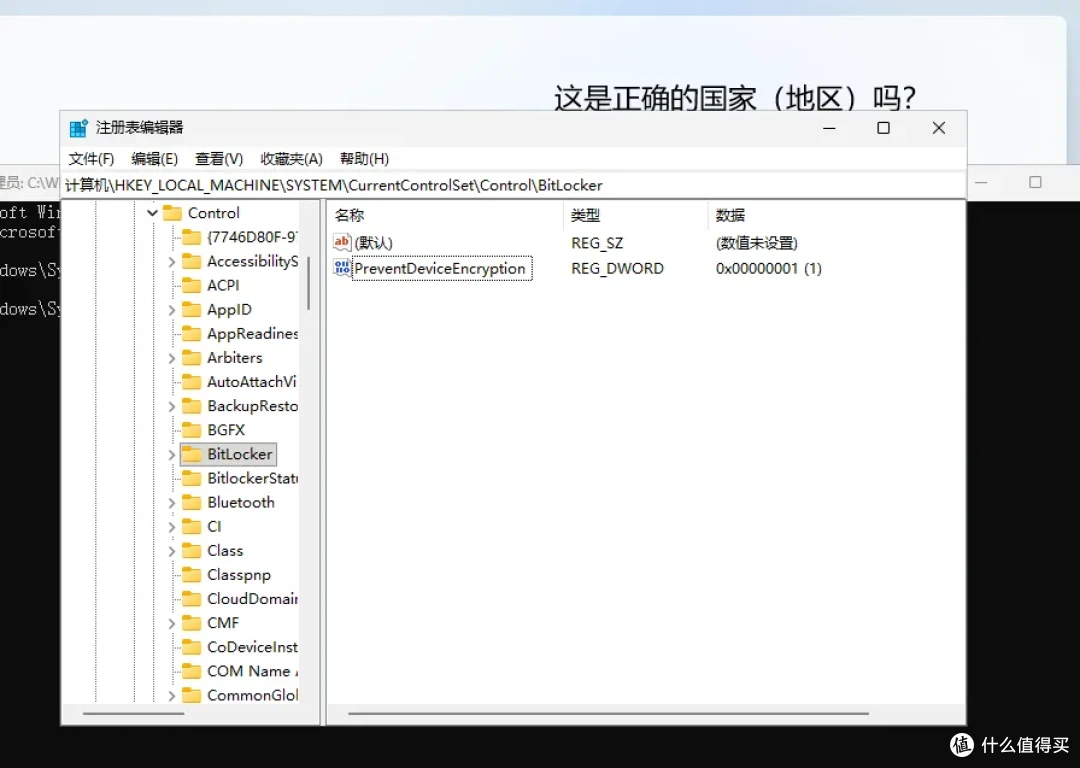Screen dimensions: 1080x768
Task: Open the 编辑(E) menu
Action: click(x=154, y=159)
